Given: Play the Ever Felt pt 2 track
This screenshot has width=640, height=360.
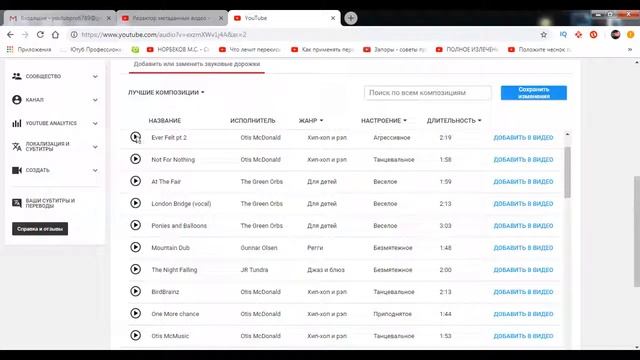Looking at the screenshot, I should point(135,137).
